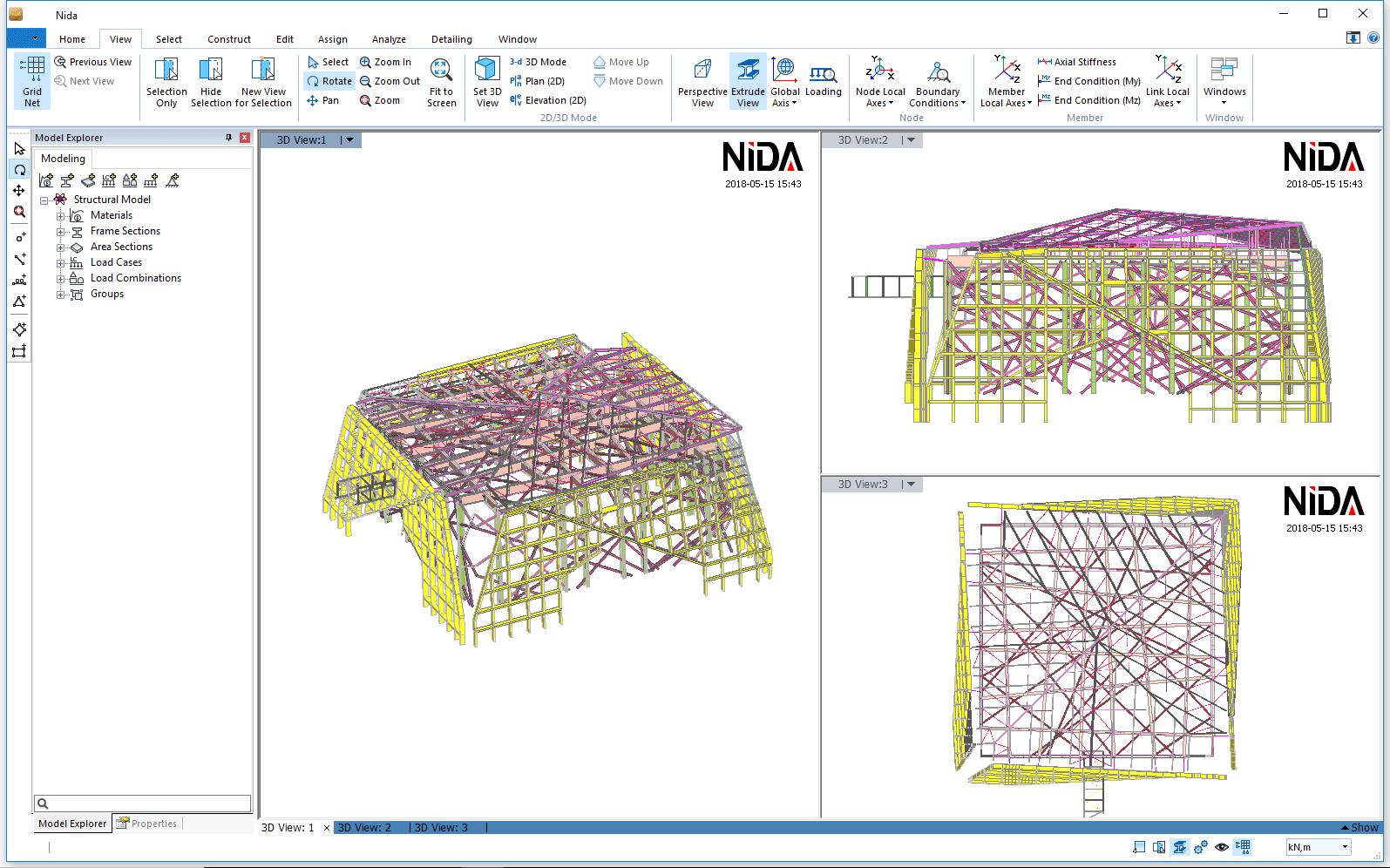Image resolution: width=1390 pixels, height=868 pixels.
Task: Close the Model Explorer panel
Action: point(245,138)
